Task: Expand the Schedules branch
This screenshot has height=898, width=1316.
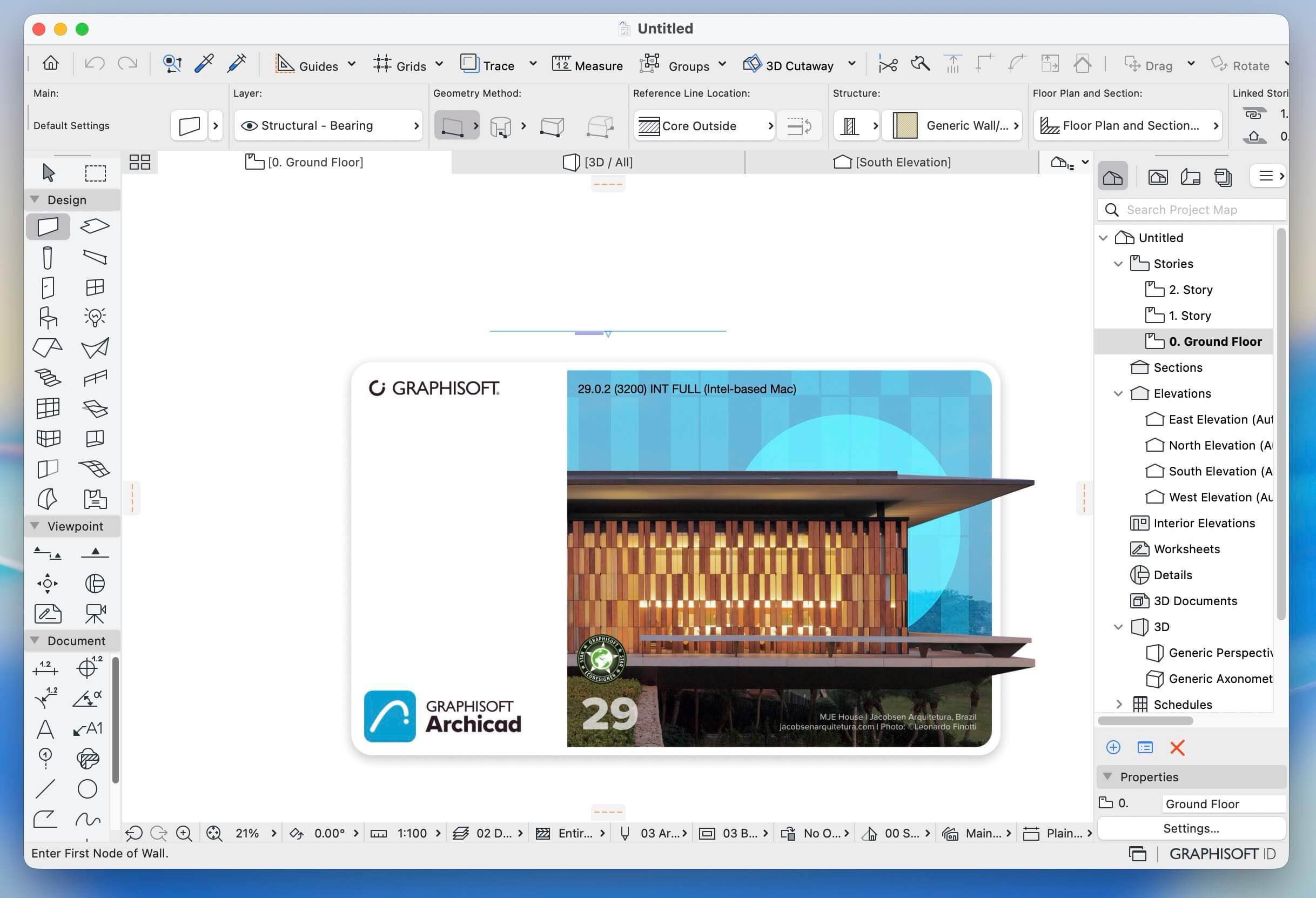Action: (x=1119, y=704)
